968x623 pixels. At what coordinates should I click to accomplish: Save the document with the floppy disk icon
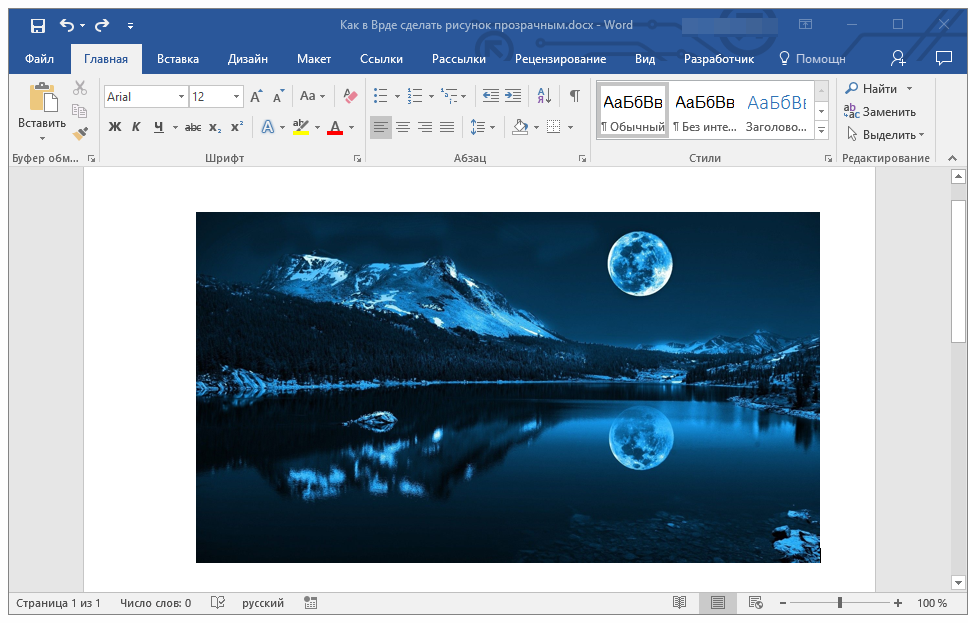point(37,25)
